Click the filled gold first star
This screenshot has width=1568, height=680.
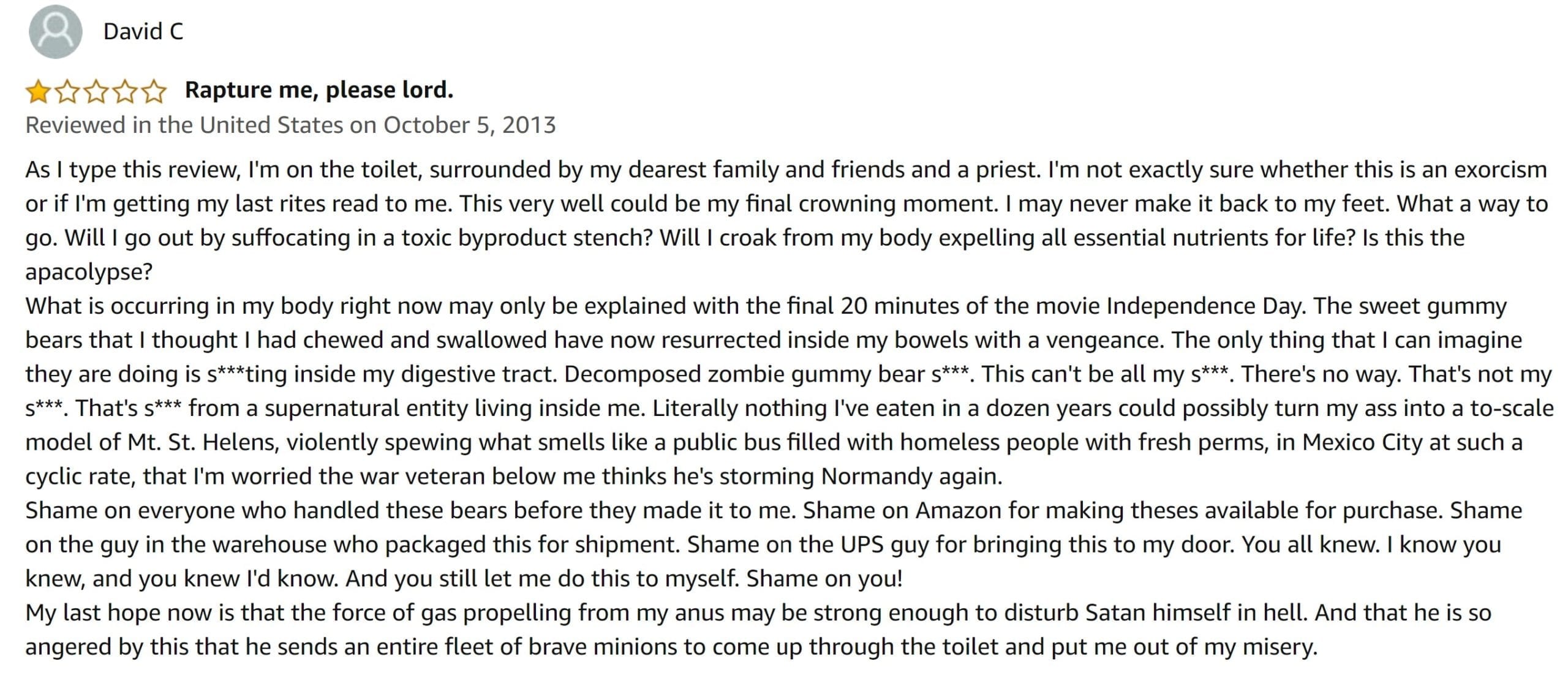pos(38,92)
